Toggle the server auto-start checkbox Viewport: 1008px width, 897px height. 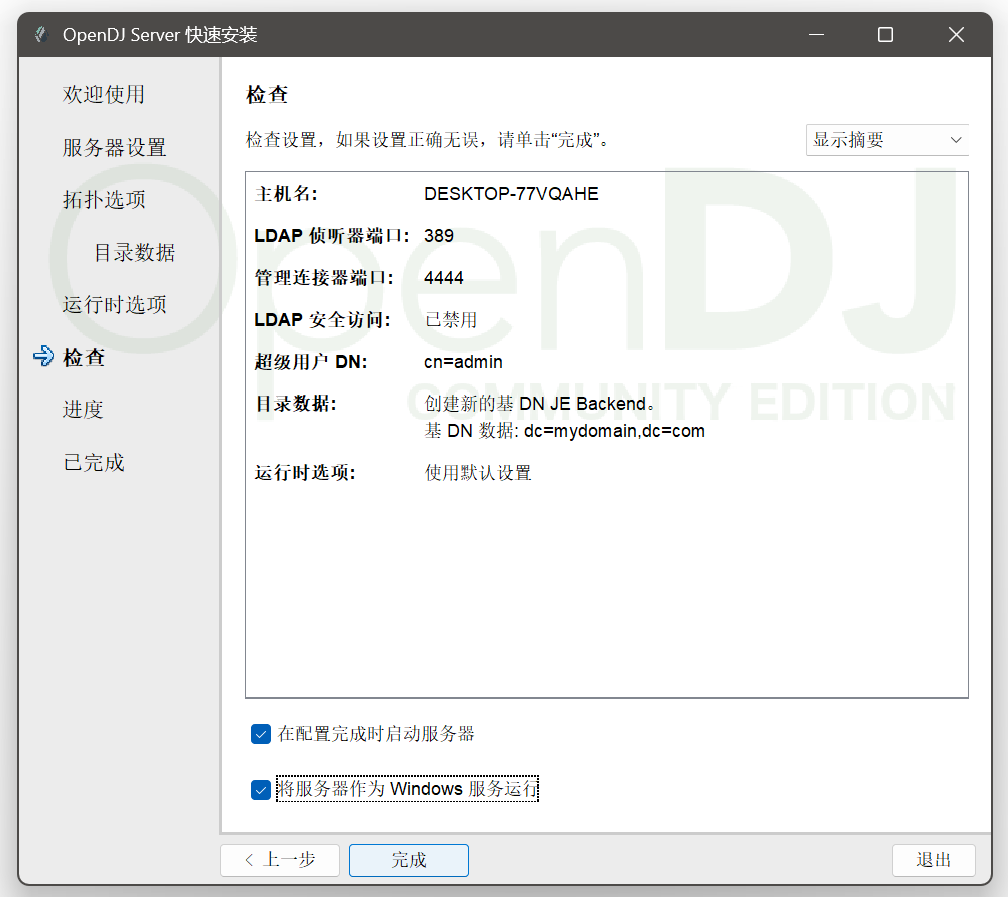click(260, 733)
